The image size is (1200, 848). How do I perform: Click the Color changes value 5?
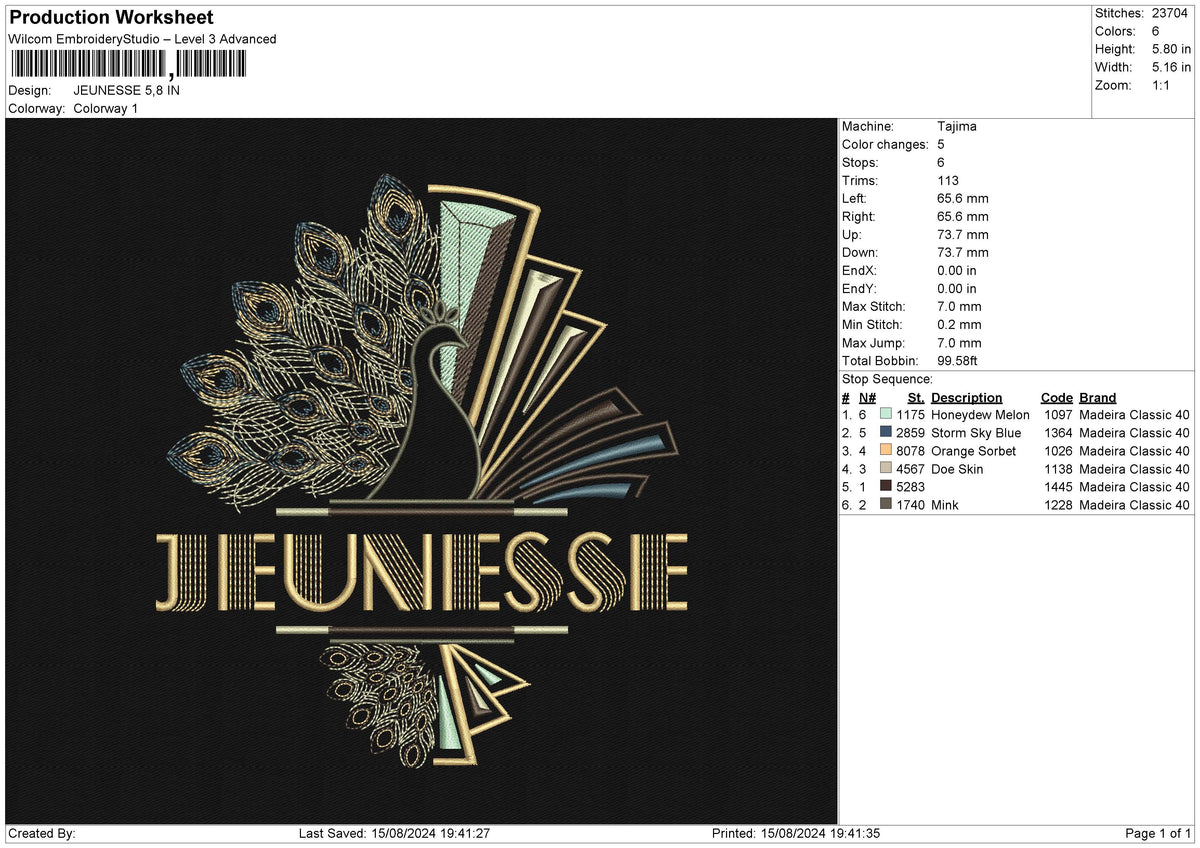[941, 144]
